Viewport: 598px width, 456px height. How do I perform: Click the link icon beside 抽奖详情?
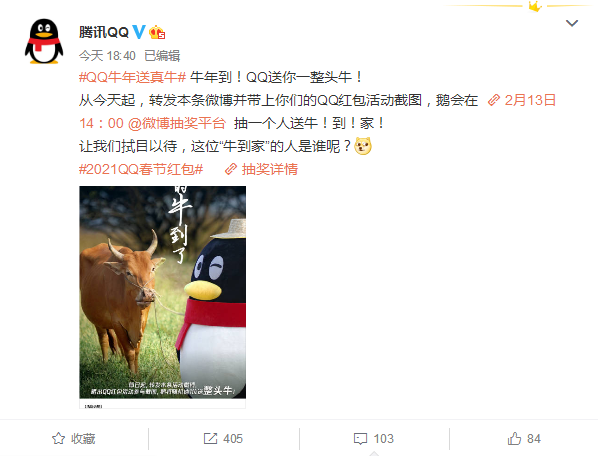click(x=231, y=169)
